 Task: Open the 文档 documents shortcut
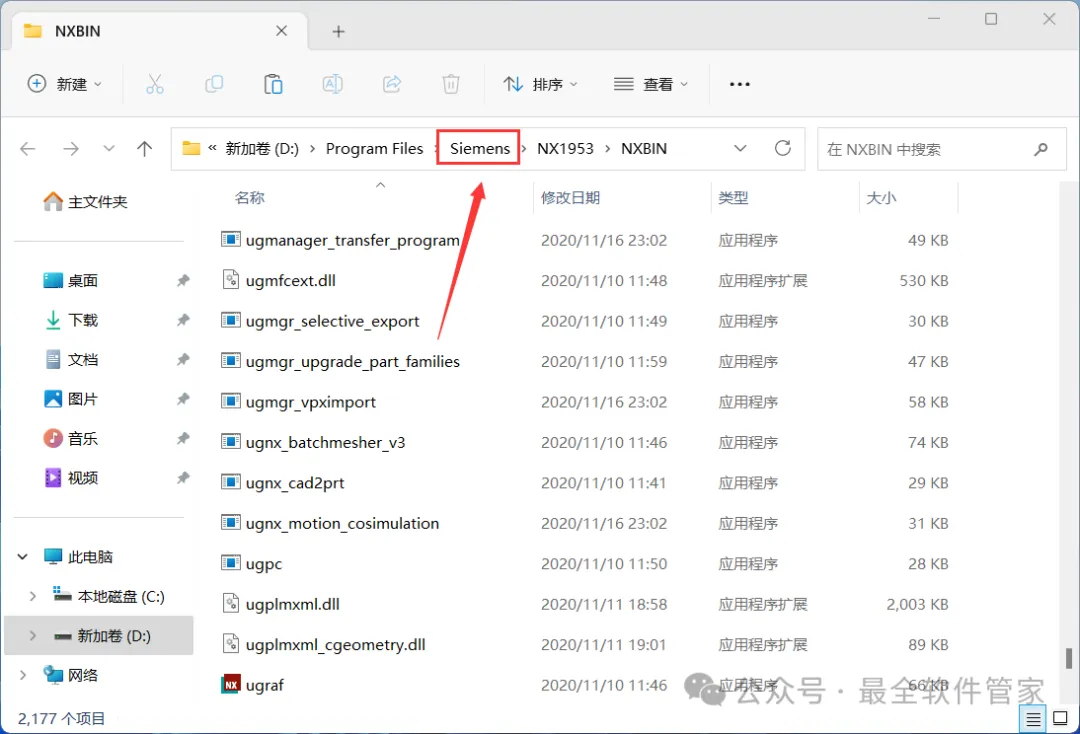pyautogui.click(x=71, y=359)
